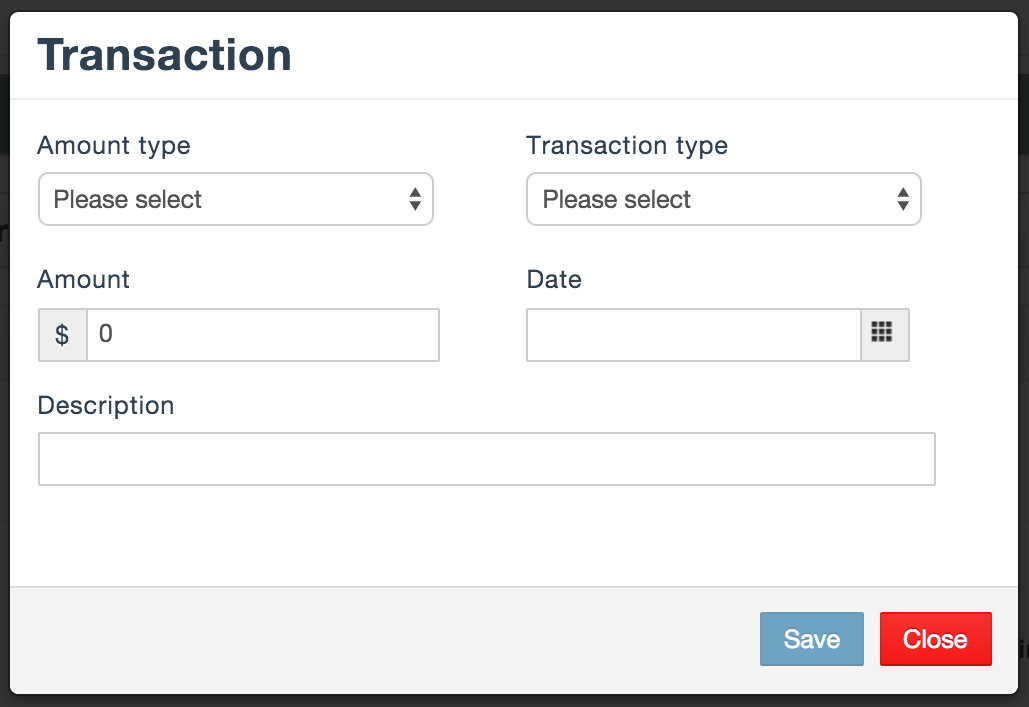Click the 'Date' field label

[554, 280]
